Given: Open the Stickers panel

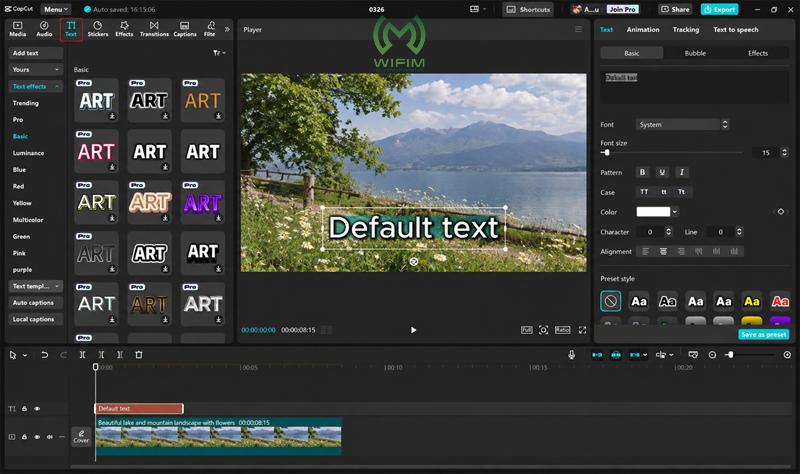Looking at the screenshot, I should [98, 29].
